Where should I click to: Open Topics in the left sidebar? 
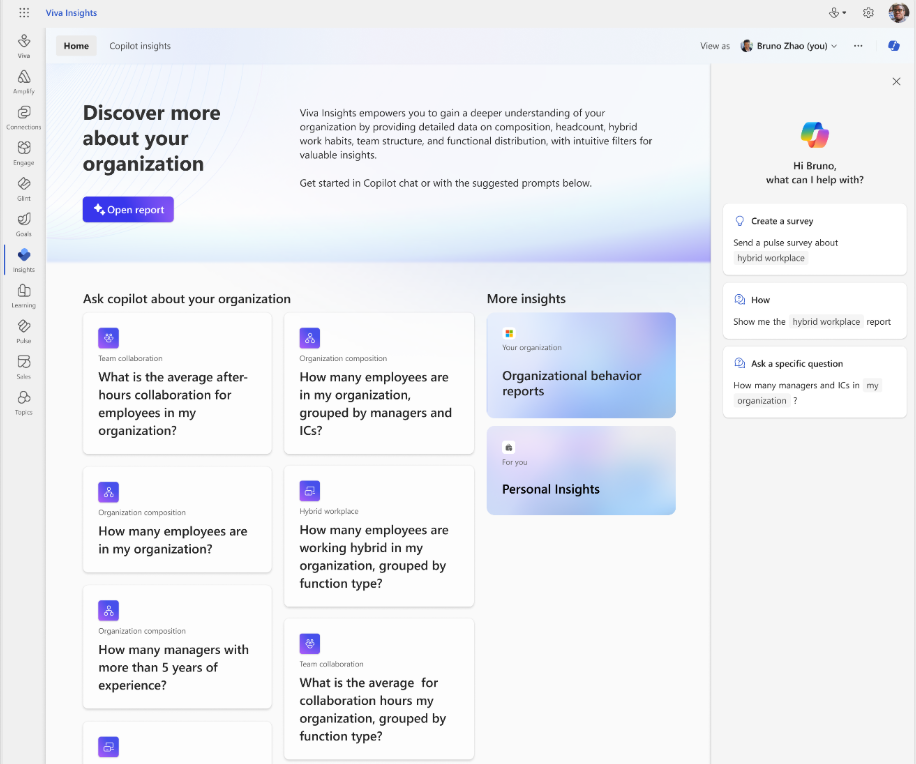point(24,402)
